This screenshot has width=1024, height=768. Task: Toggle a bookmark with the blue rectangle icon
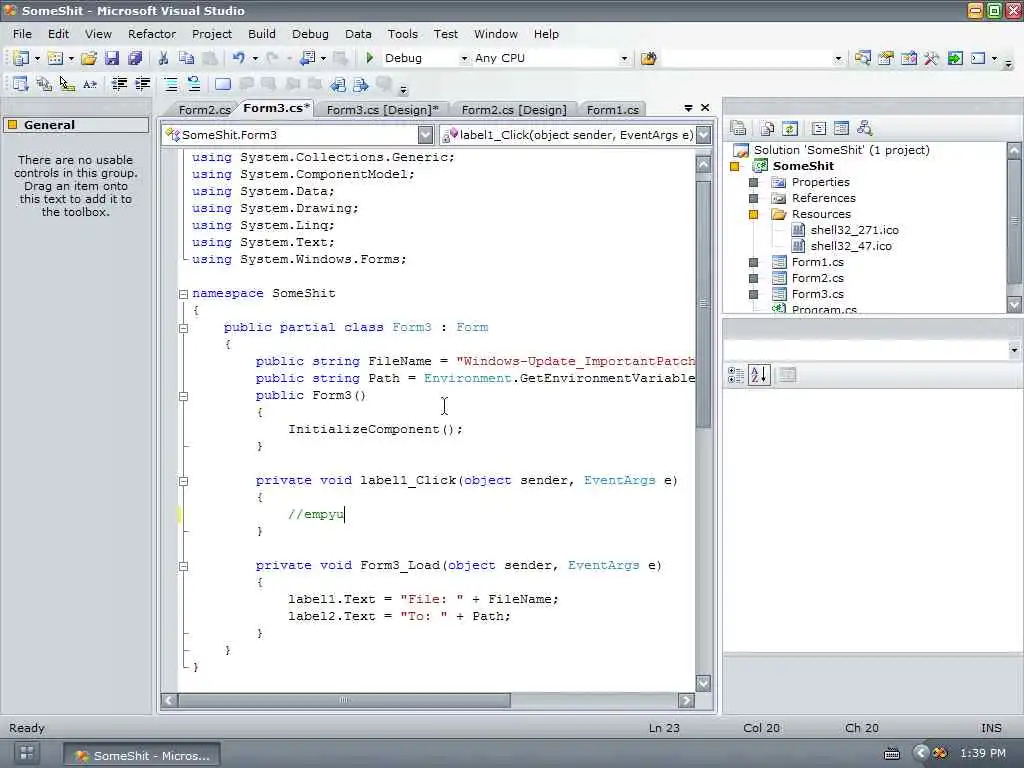(x=223, y=84)
